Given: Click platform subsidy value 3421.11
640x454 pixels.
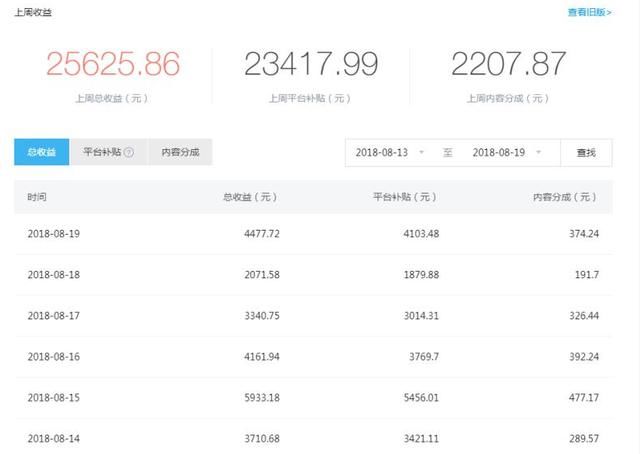Looking at the screenshot, I should point(421,438).
